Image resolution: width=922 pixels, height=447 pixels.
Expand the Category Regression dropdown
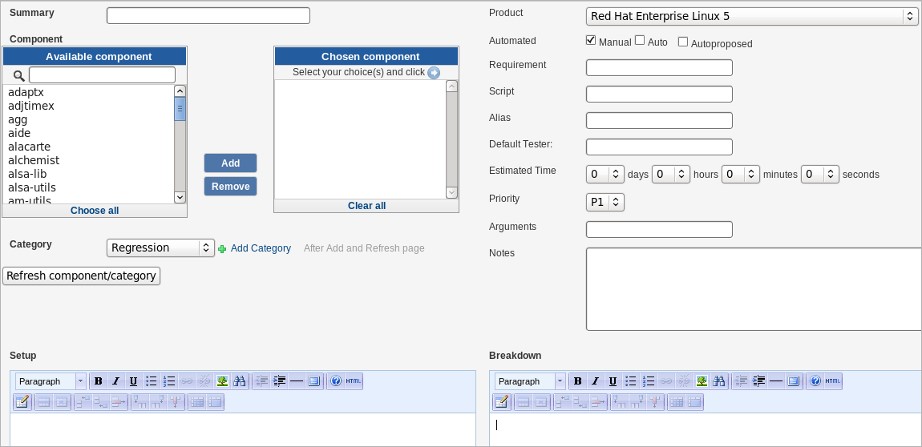point(160,248)
